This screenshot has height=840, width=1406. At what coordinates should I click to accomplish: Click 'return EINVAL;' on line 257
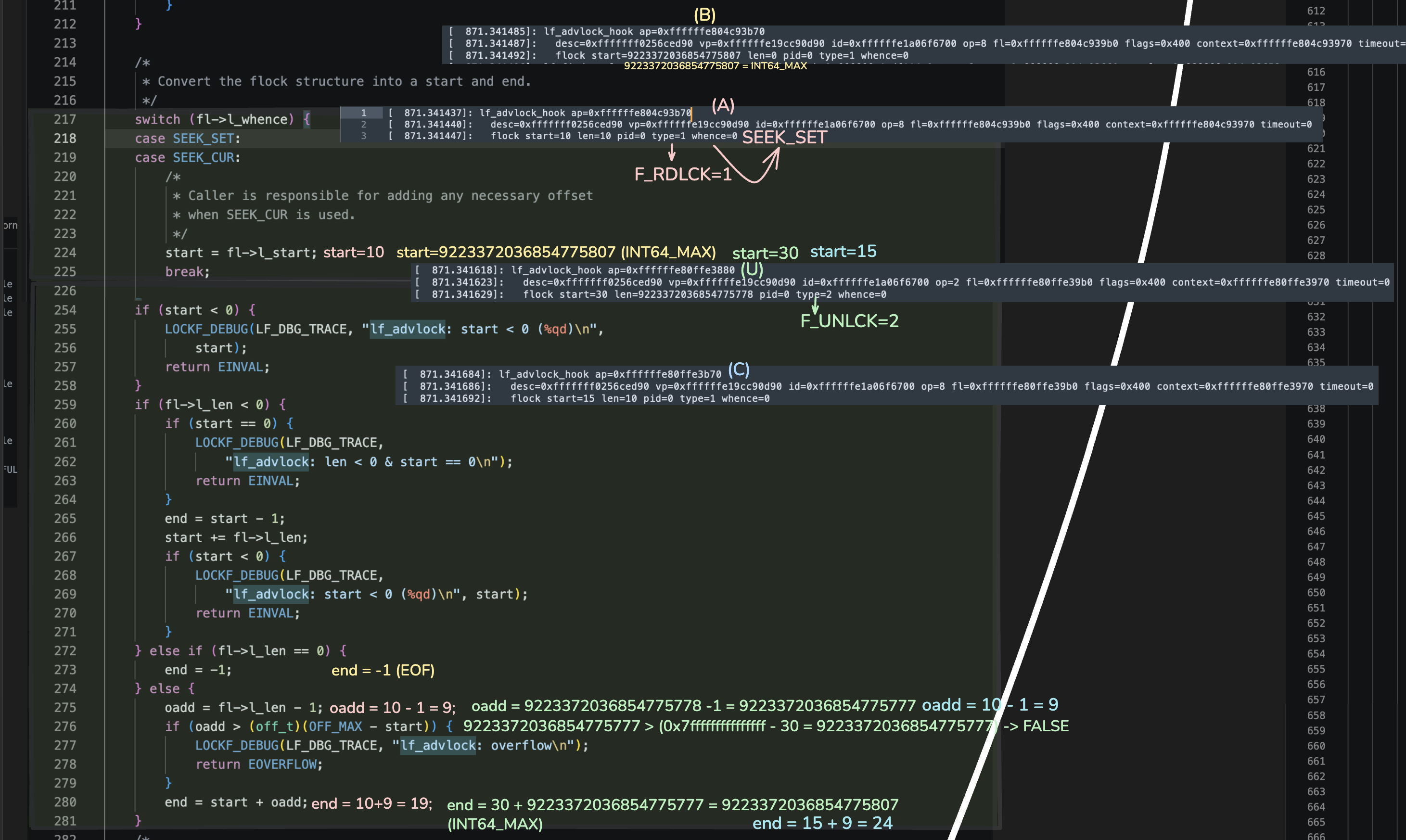[x=217, y=367]
